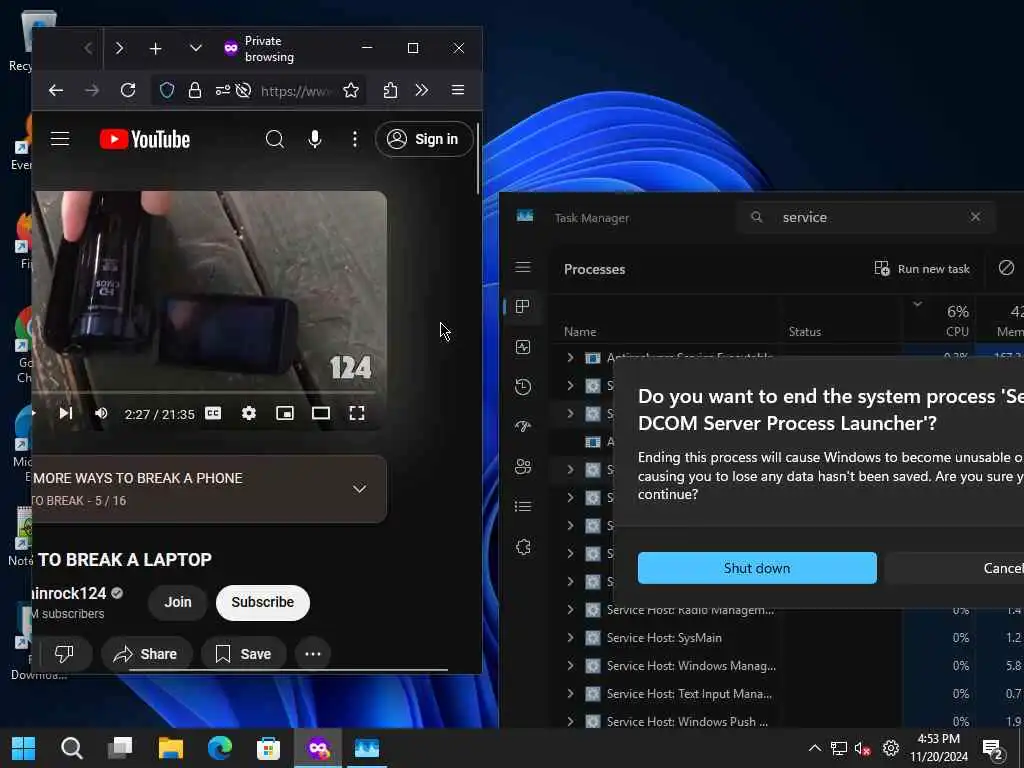Bookmark this page with star icon
1024x768 pixels.
[351, 90]
